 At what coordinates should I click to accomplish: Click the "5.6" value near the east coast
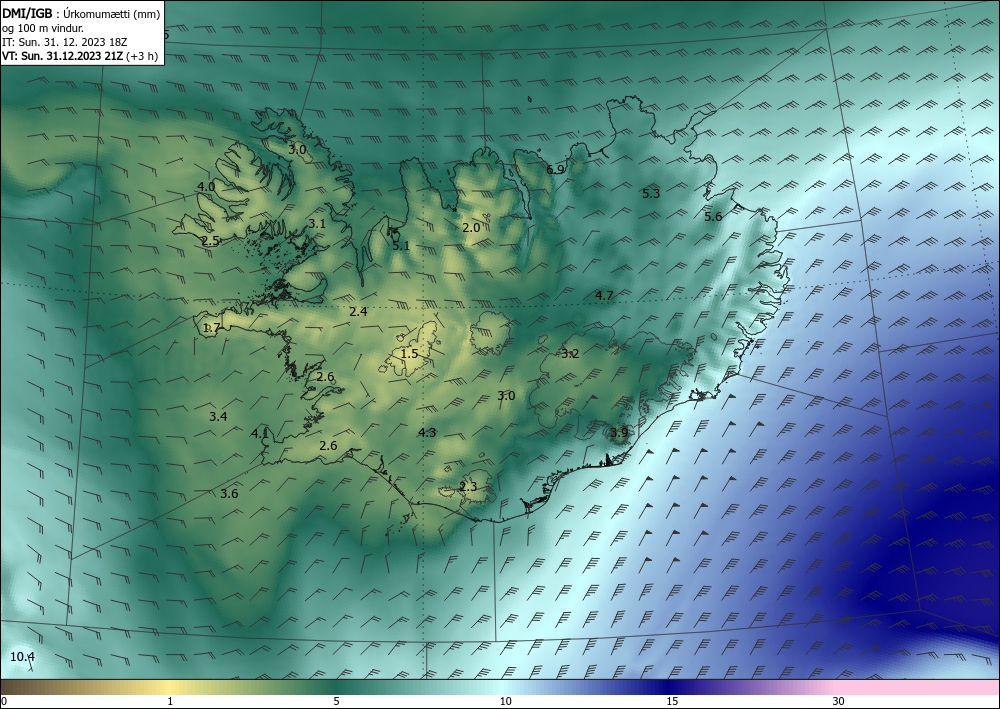tap(713, 217)
